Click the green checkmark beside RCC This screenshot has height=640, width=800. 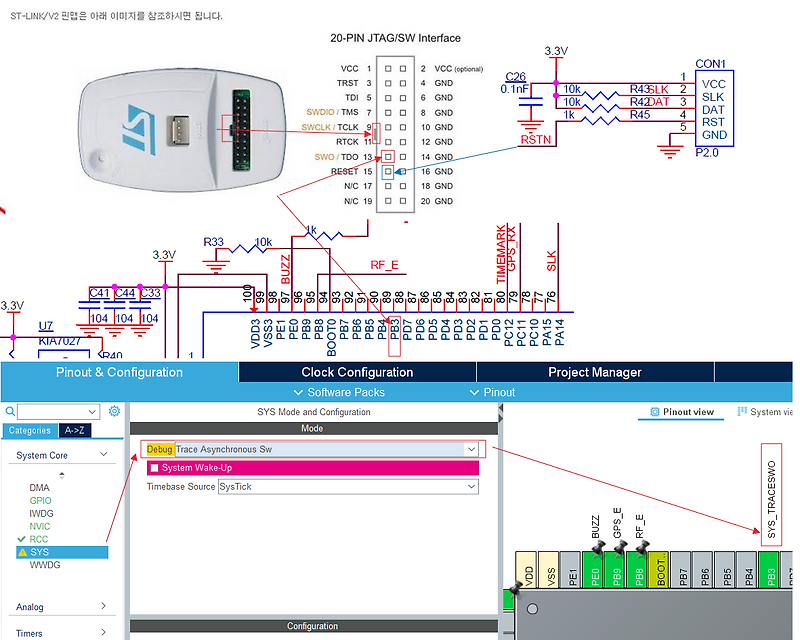[x=21, y=539]
